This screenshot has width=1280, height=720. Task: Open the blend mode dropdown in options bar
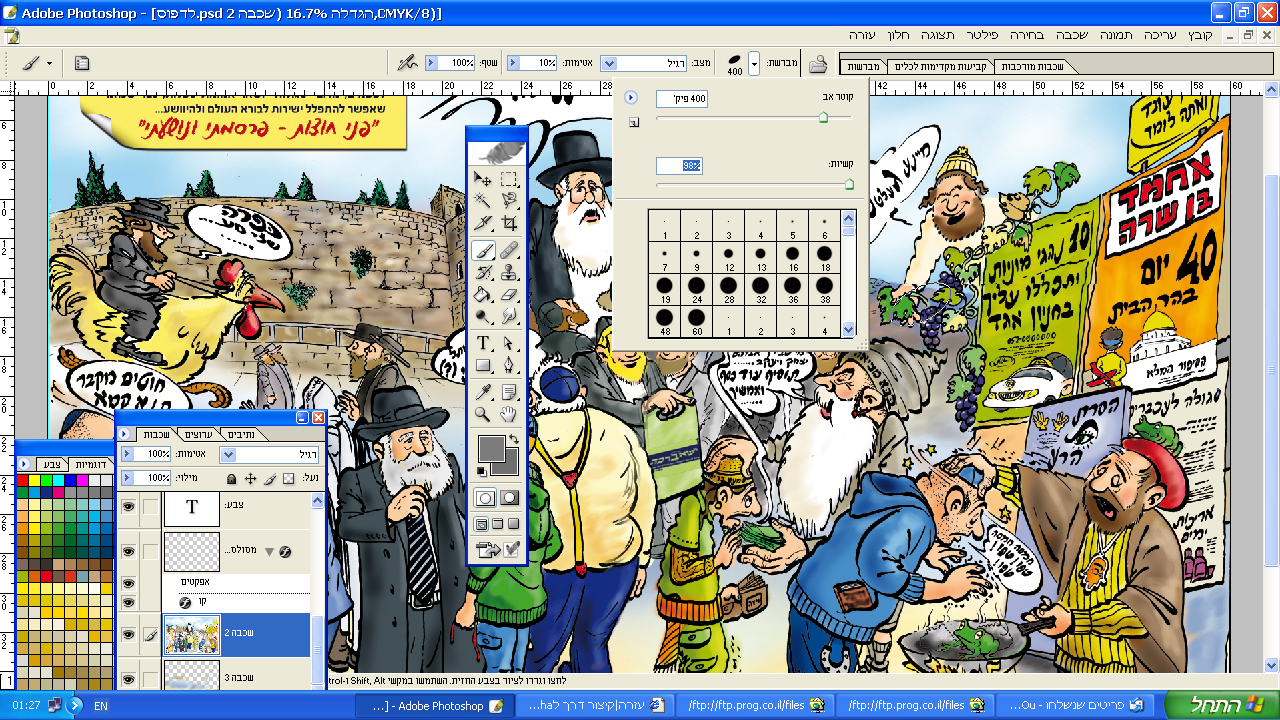click(x=609, y=63)
